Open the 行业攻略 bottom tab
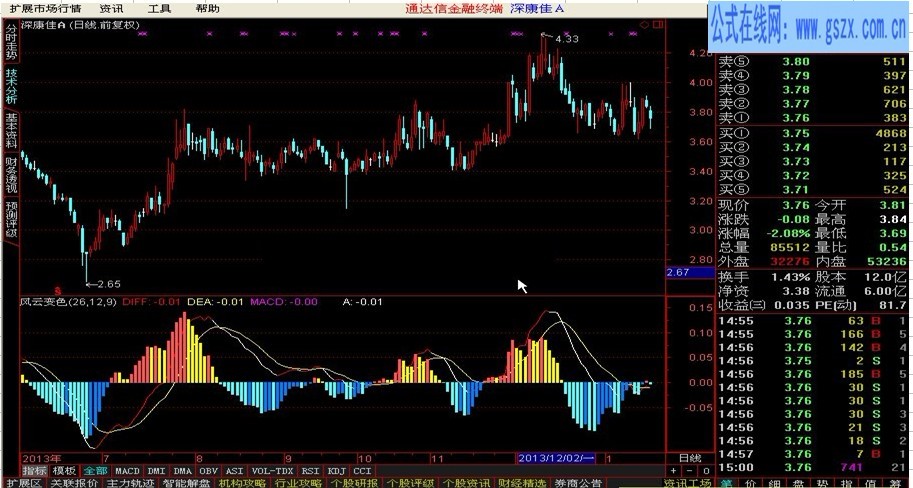Image resolution: width=913 pixels, height=488 pixels. point(298,483)
